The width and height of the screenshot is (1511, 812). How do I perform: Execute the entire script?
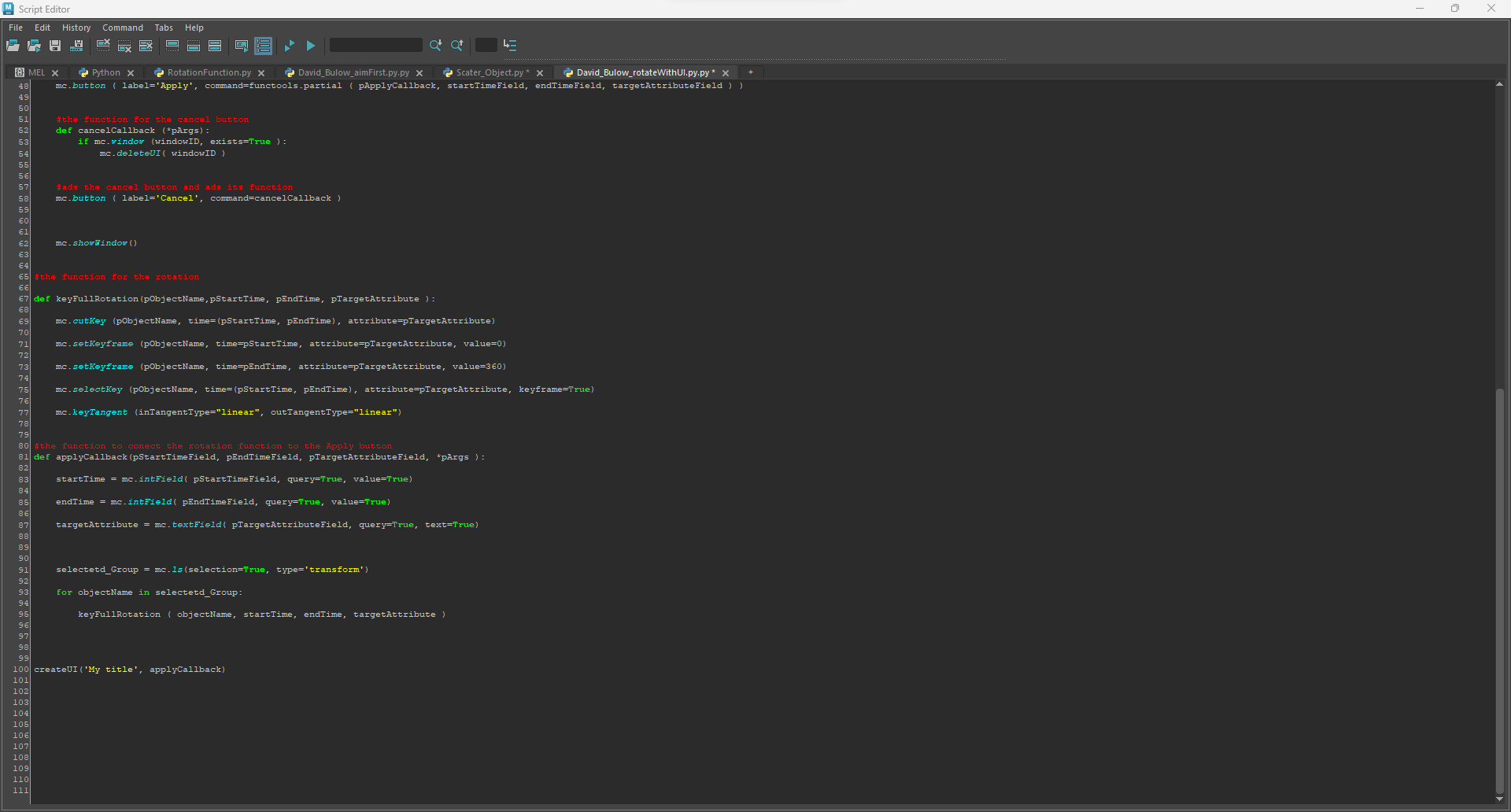(310, 46)
